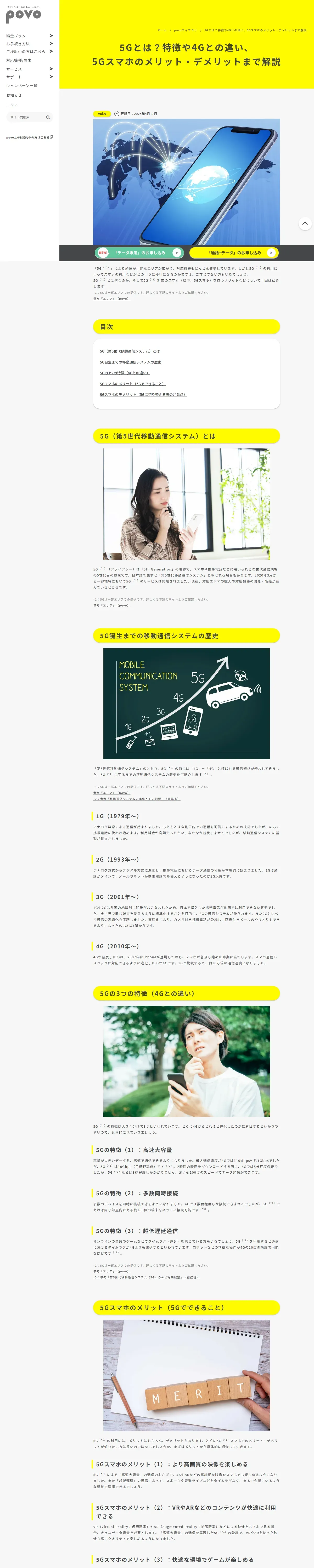This screenshot has height=1568, width=314.
Task: Open povo1.0を契約中の方はこちら link
Action: pos(28,137)
